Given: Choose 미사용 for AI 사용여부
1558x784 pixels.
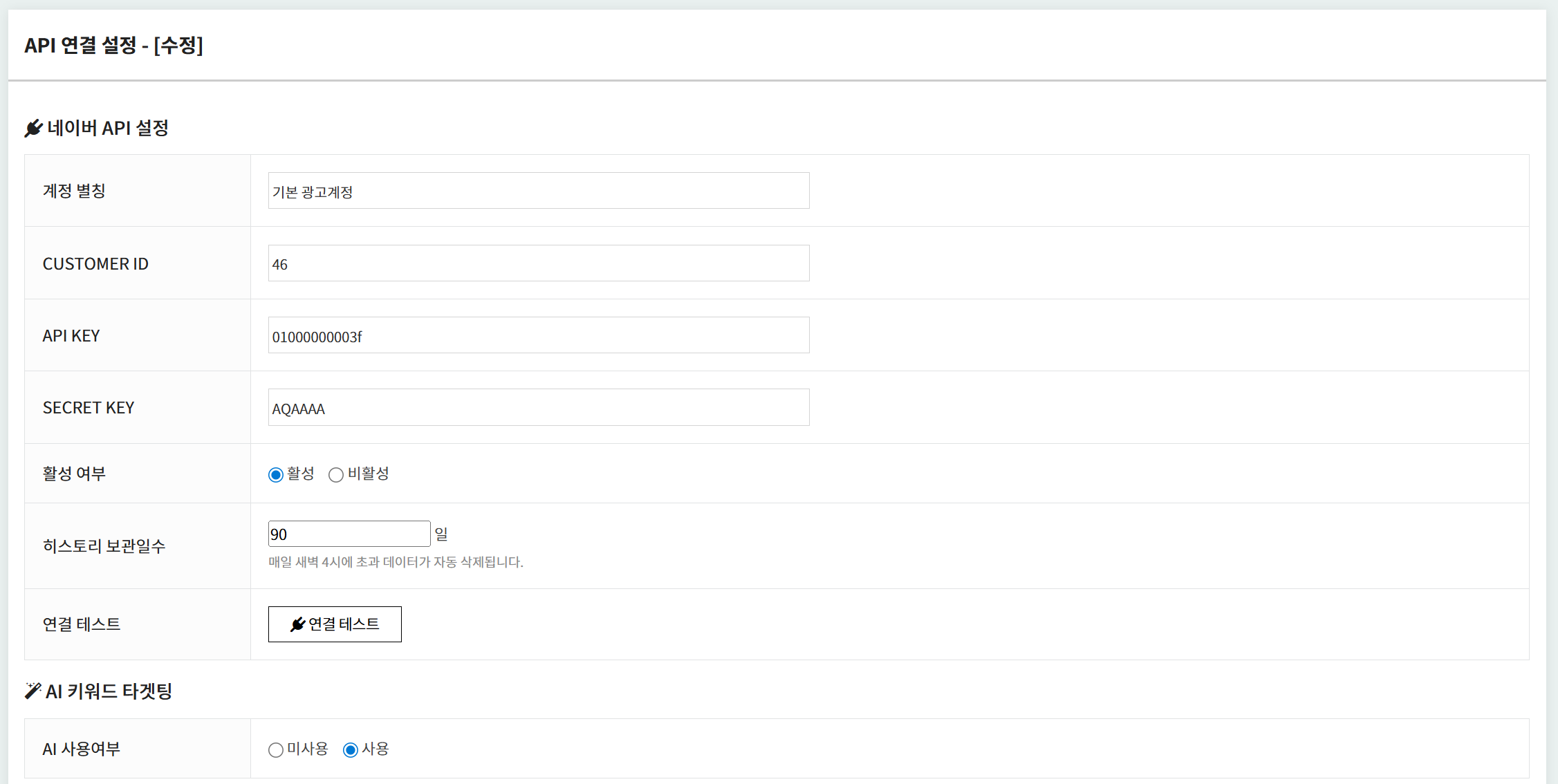Looking at the screenshot, I should coord(276,750).
